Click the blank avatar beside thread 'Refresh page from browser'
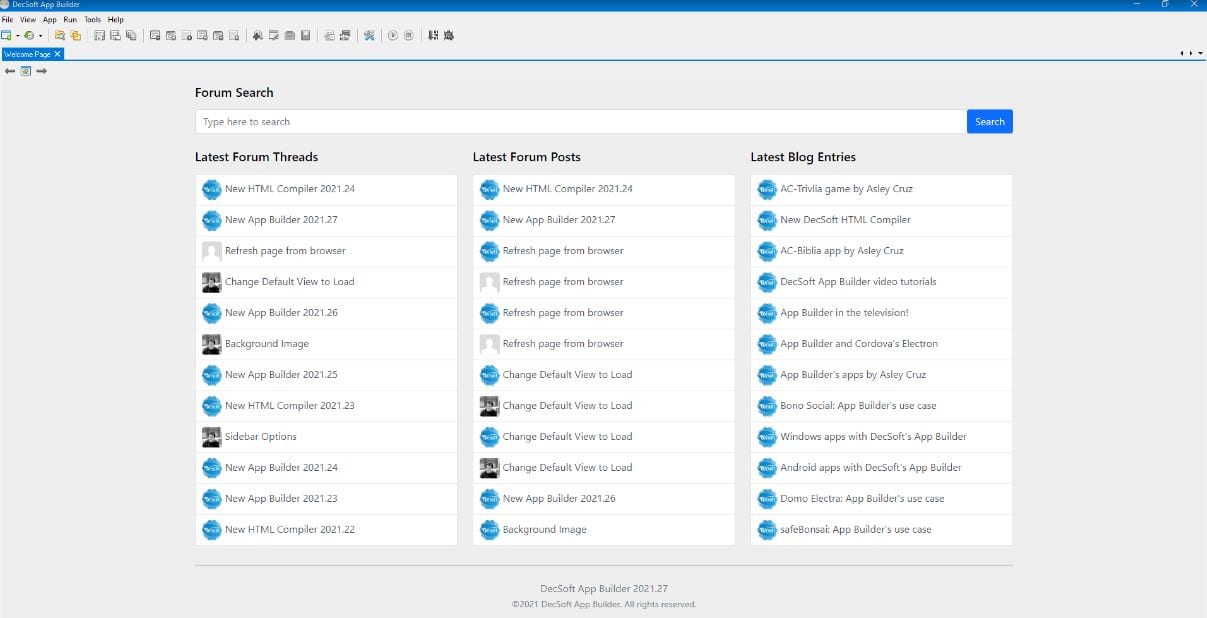The width and height of the screenshot is (1207, 618). [211, 251]
